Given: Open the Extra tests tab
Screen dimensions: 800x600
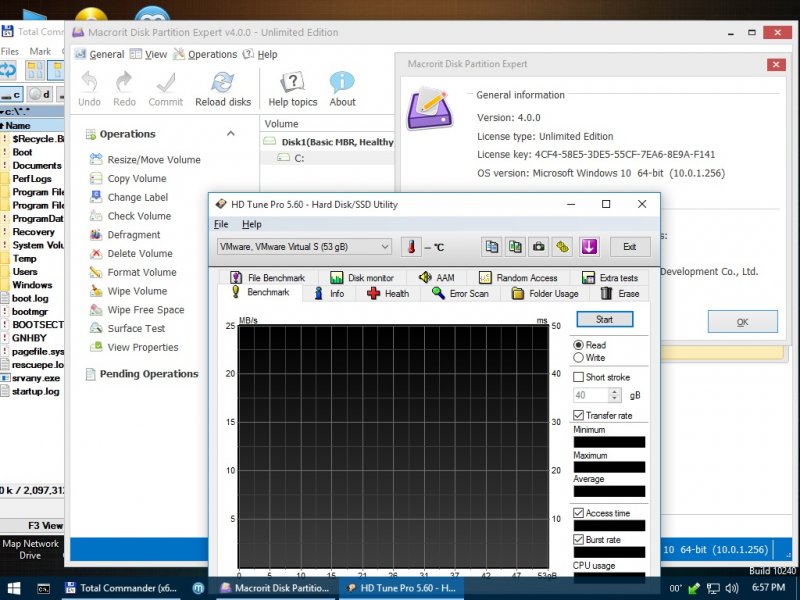Looking at the screenshot, I should click(x=610, y=278).
